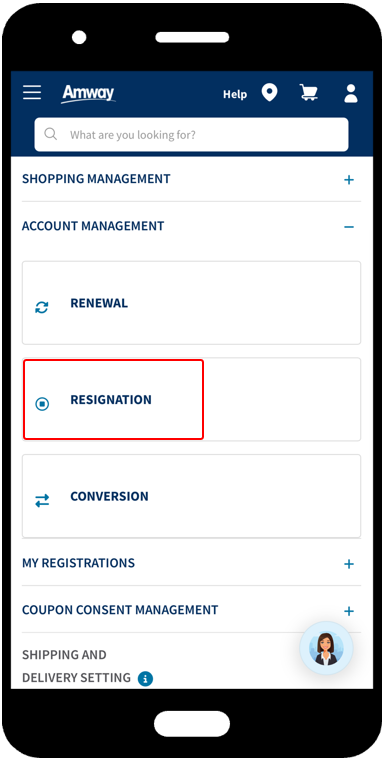
Task: Expand the Coupon Consent Management section
Action: click(349, 611)
